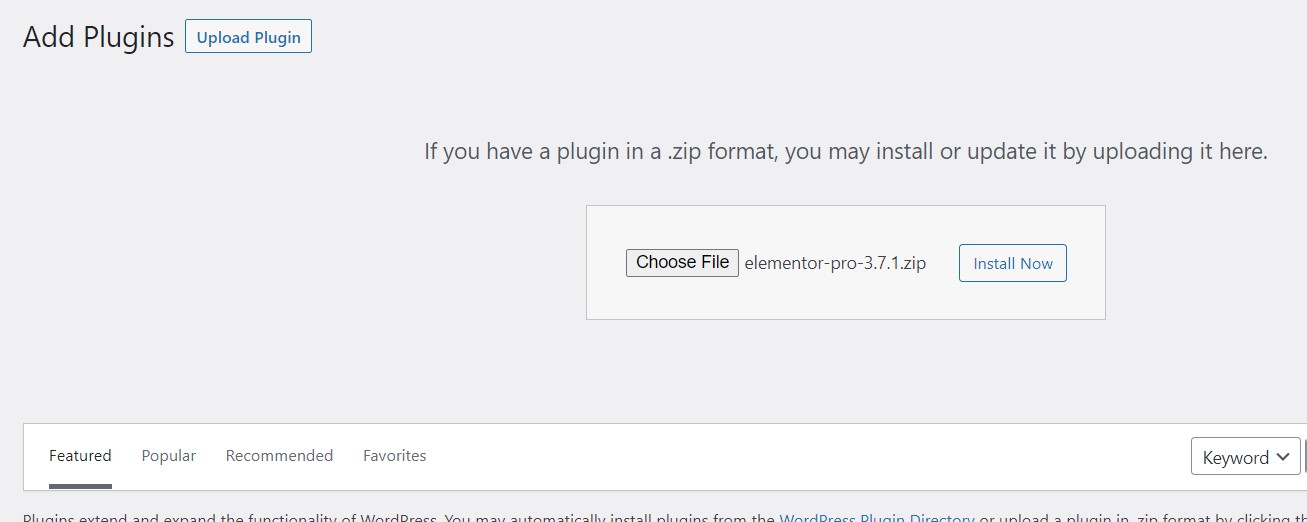This screenshot has height=522, width=1307.
Task: Click the Add Plugins page heading
Action: (x=98, y=37)
